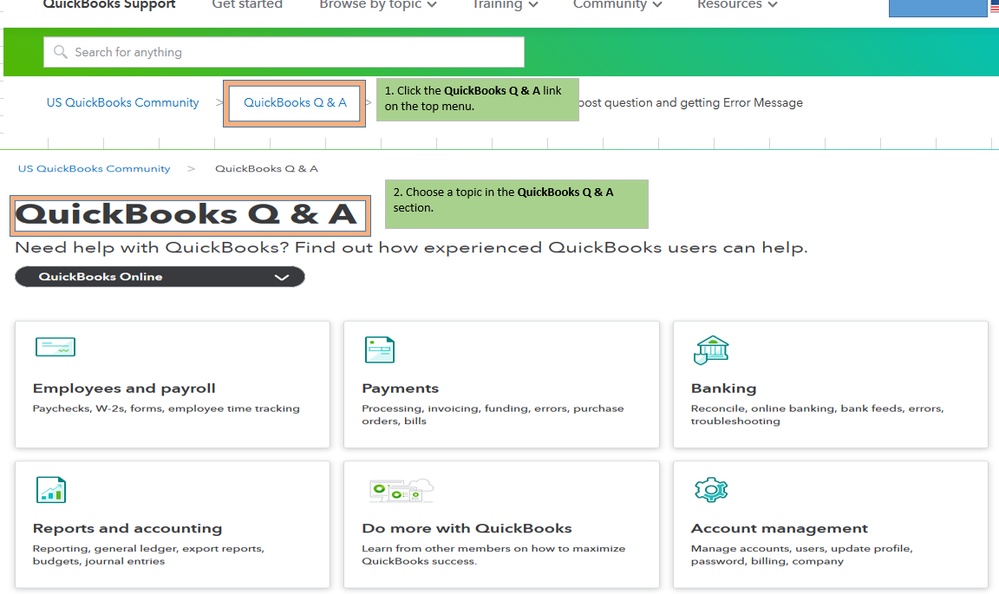Click the 'Need help with QuickBooks?' subtitle text
This screenshot has height=594, width=999.
(x=411, y=248)
